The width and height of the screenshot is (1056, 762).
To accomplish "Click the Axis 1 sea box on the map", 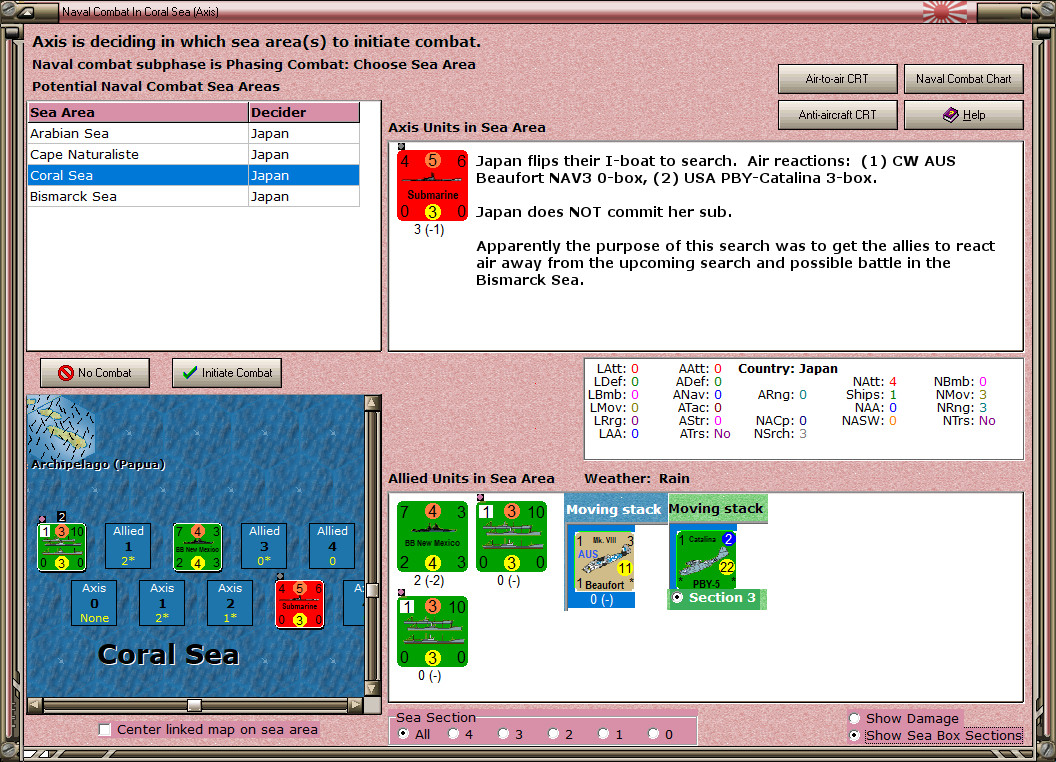I will 162,603.
